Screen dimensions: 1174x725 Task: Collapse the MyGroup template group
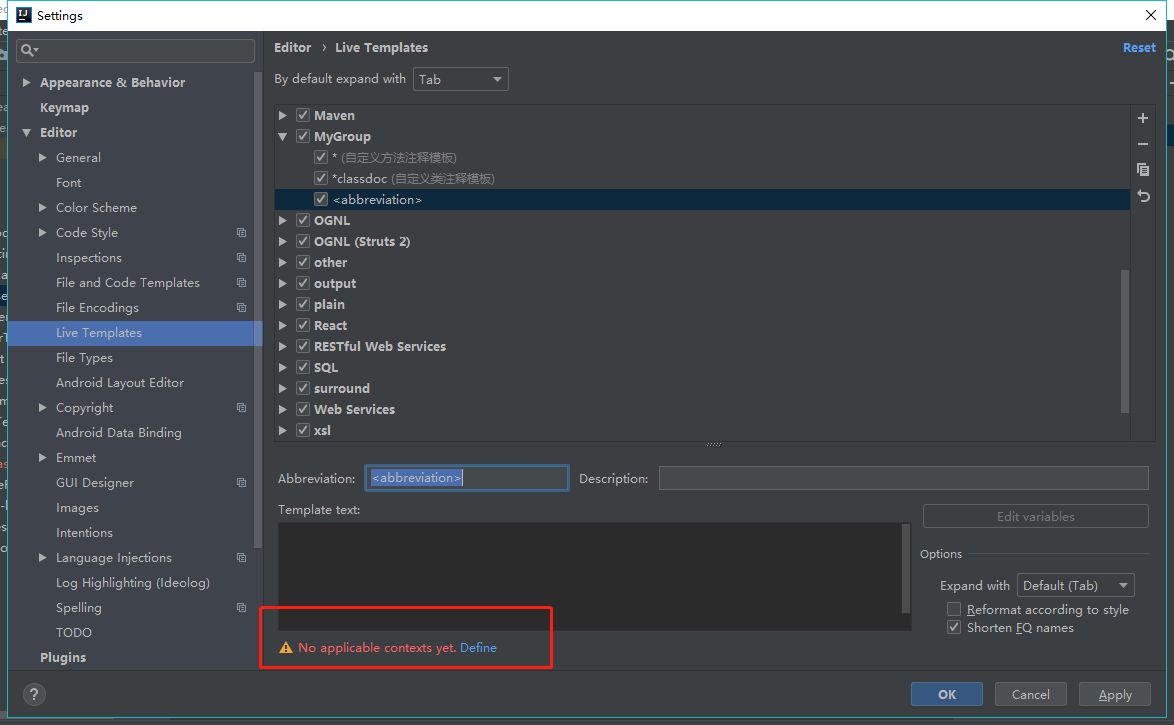click(283, 136)
